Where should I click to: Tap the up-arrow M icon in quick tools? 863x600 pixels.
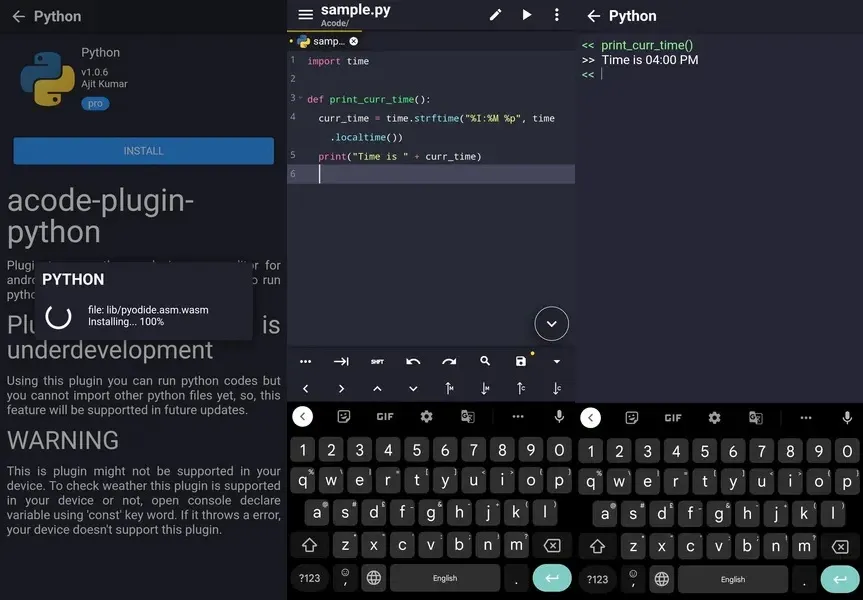tap(449, 389)
